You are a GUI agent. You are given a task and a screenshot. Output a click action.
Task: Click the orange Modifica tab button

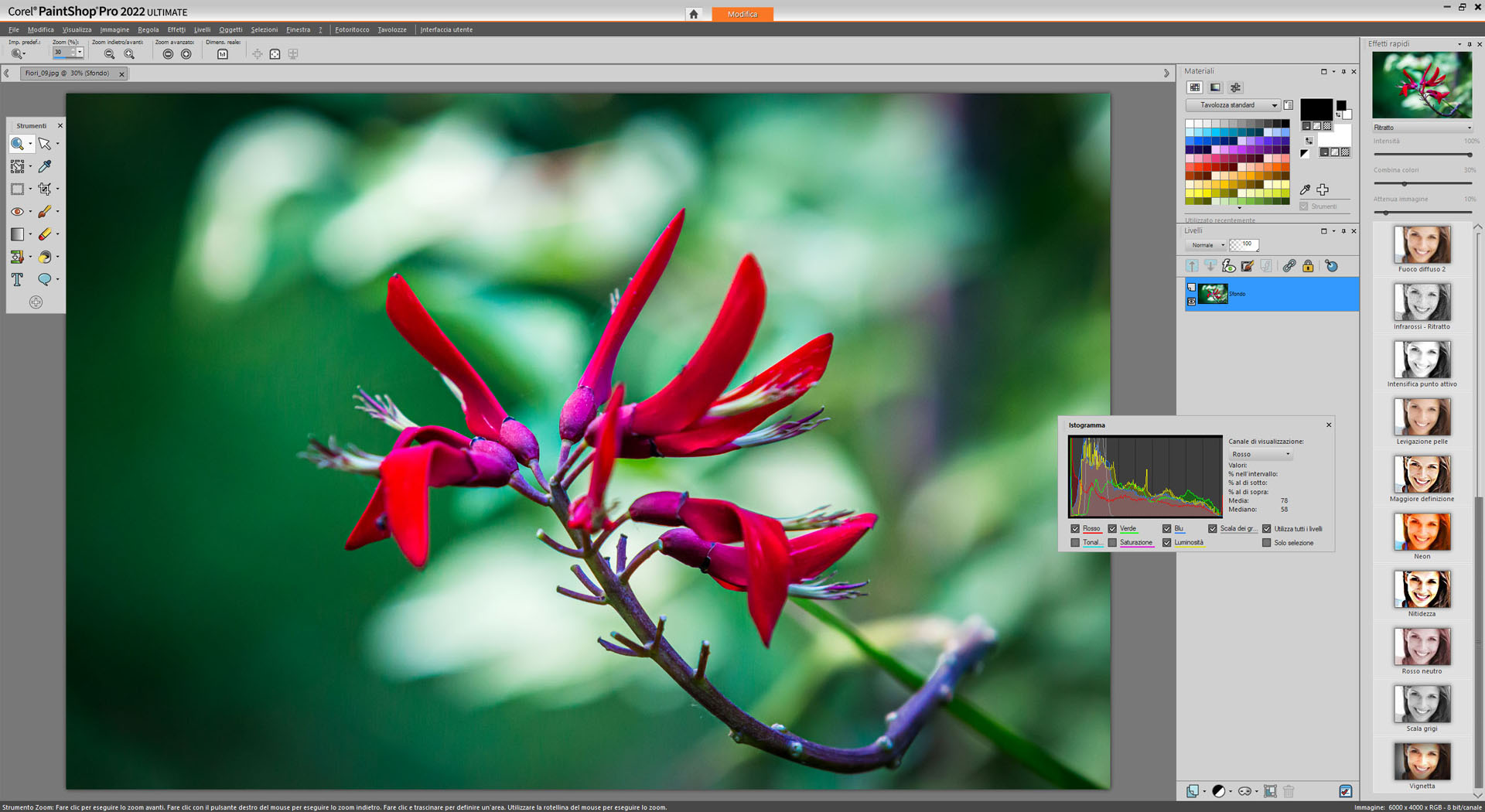(742, 14)
